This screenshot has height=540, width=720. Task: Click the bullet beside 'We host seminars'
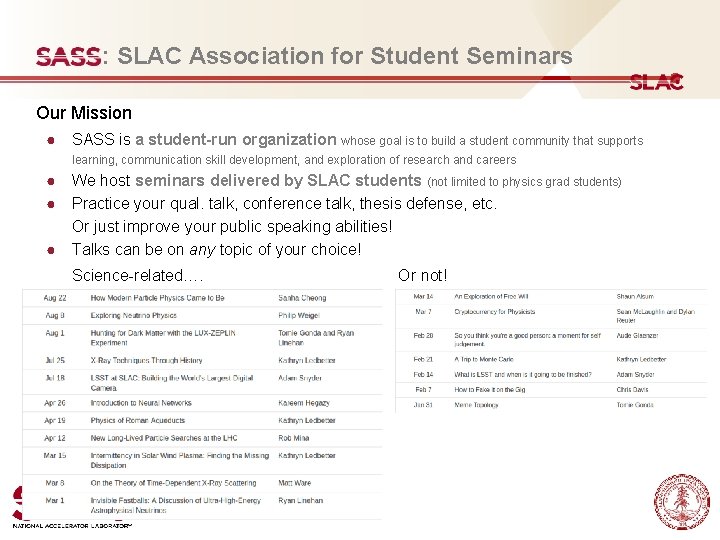48,182
